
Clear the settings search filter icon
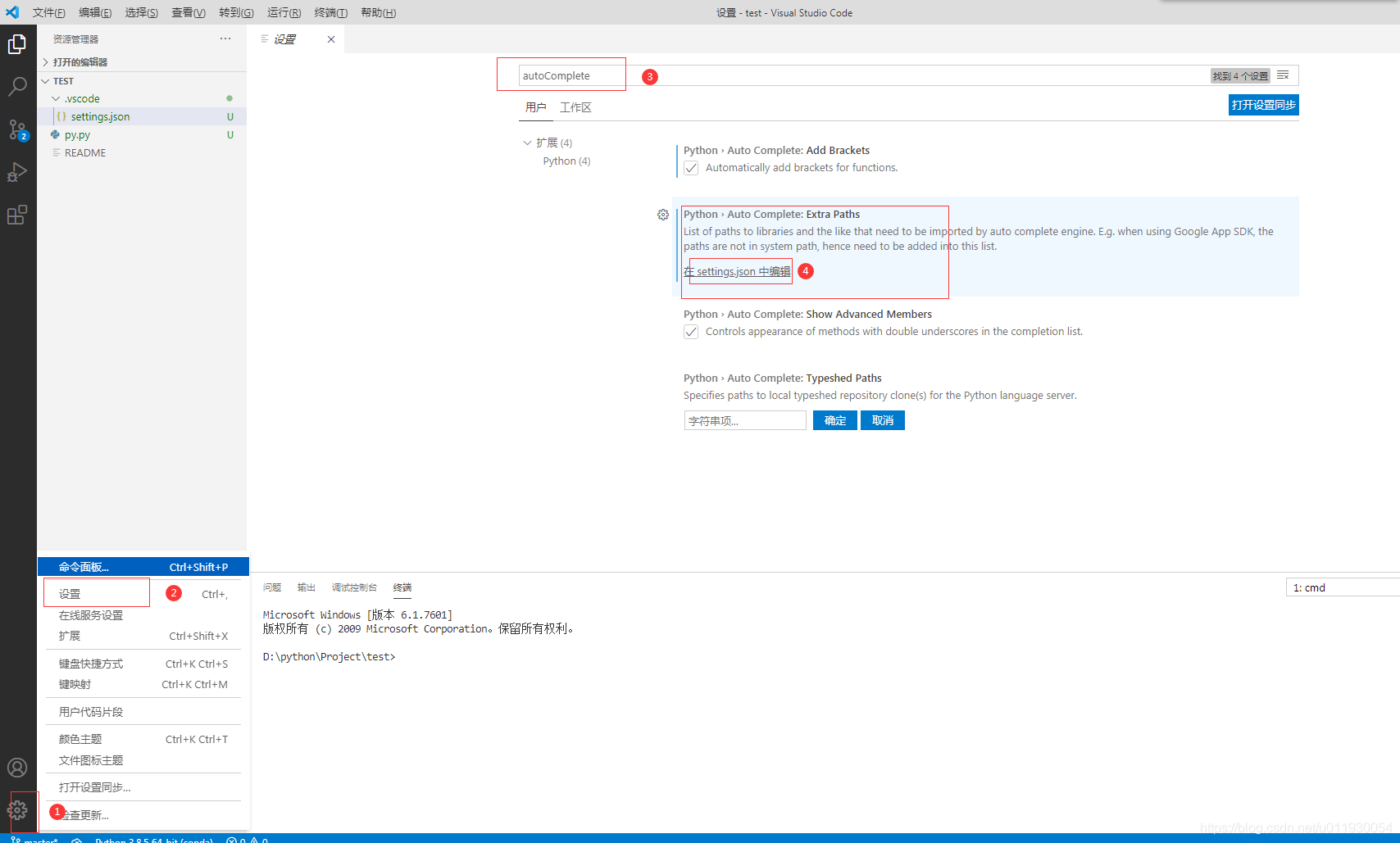point(1283,75)
